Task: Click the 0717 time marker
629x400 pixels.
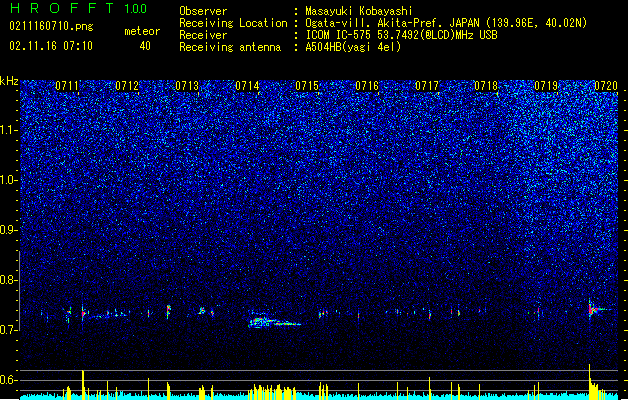Action: click(x=427, y=86)
